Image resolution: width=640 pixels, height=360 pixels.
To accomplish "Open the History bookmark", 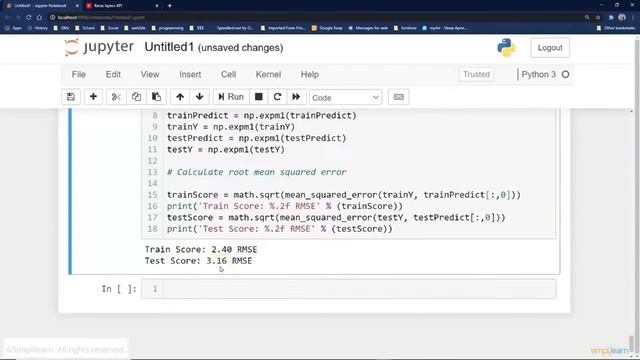I will [x=38, y=28].
